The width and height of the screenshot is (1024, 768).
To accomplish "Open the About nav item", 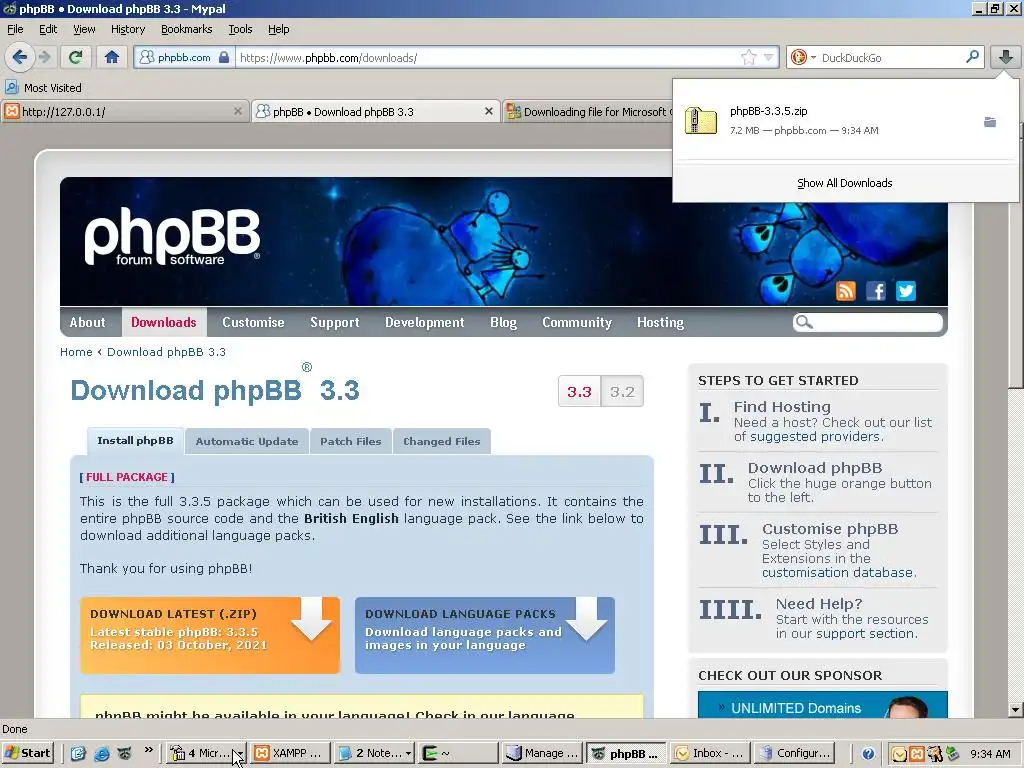I will coord(88,322).
